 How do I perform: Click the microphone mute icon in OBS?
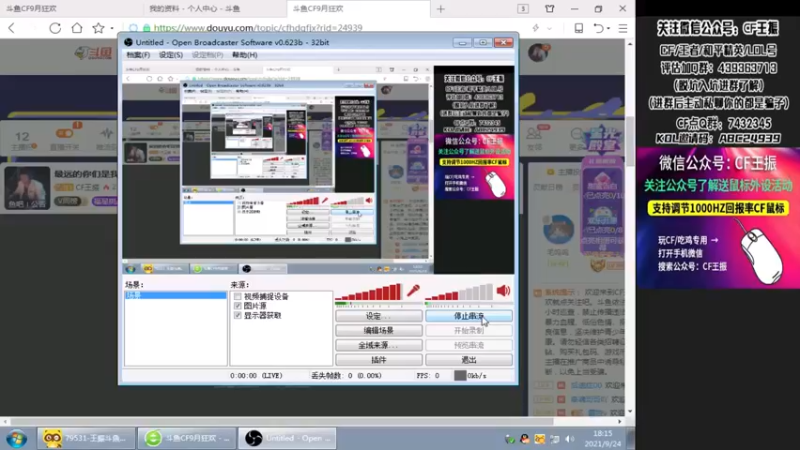coord(413,291)
